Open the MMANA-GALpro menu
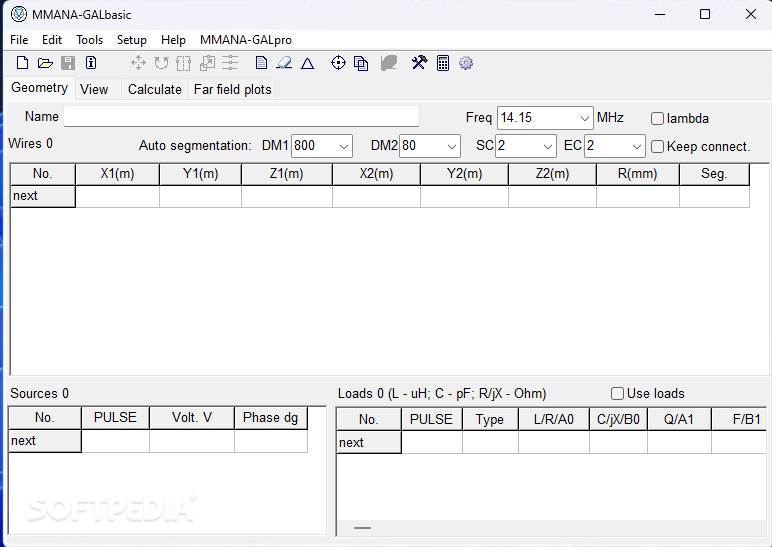The height and width of the screenshot is (547, 772). click(246, 40)
